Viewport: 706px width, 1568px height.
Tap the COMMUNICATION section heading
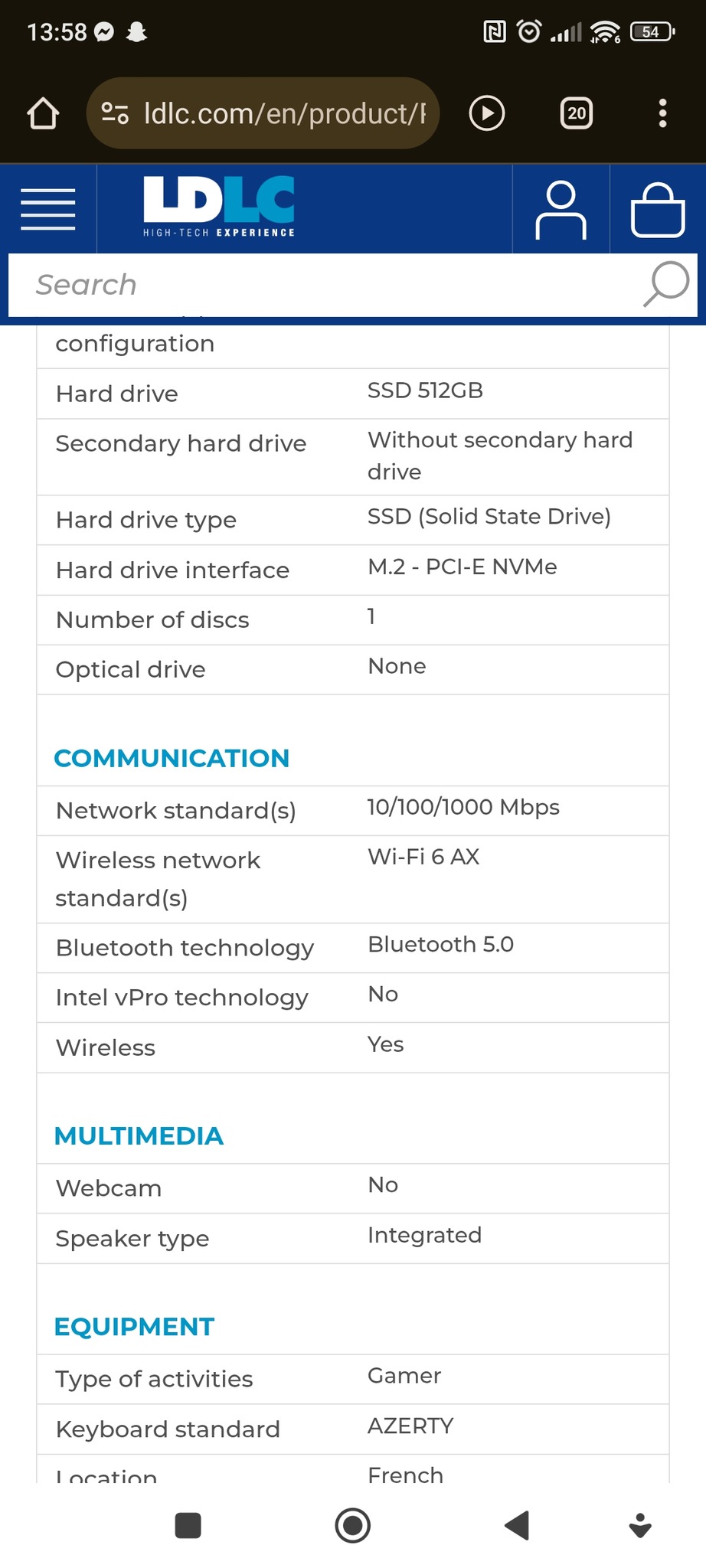click(172, 758)
